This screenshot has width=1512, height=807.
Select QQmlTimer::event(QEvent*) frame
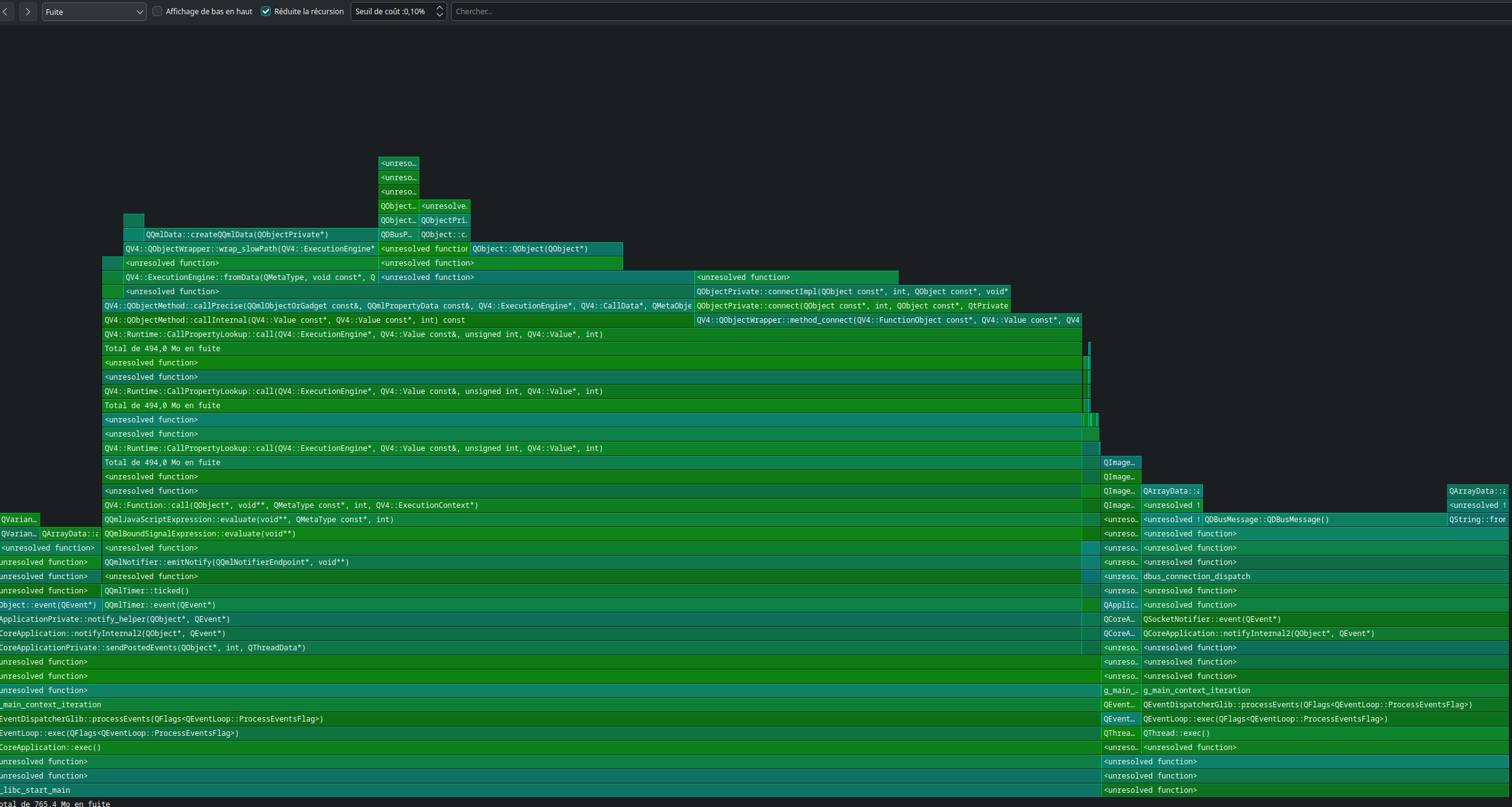tap(592, 605)
